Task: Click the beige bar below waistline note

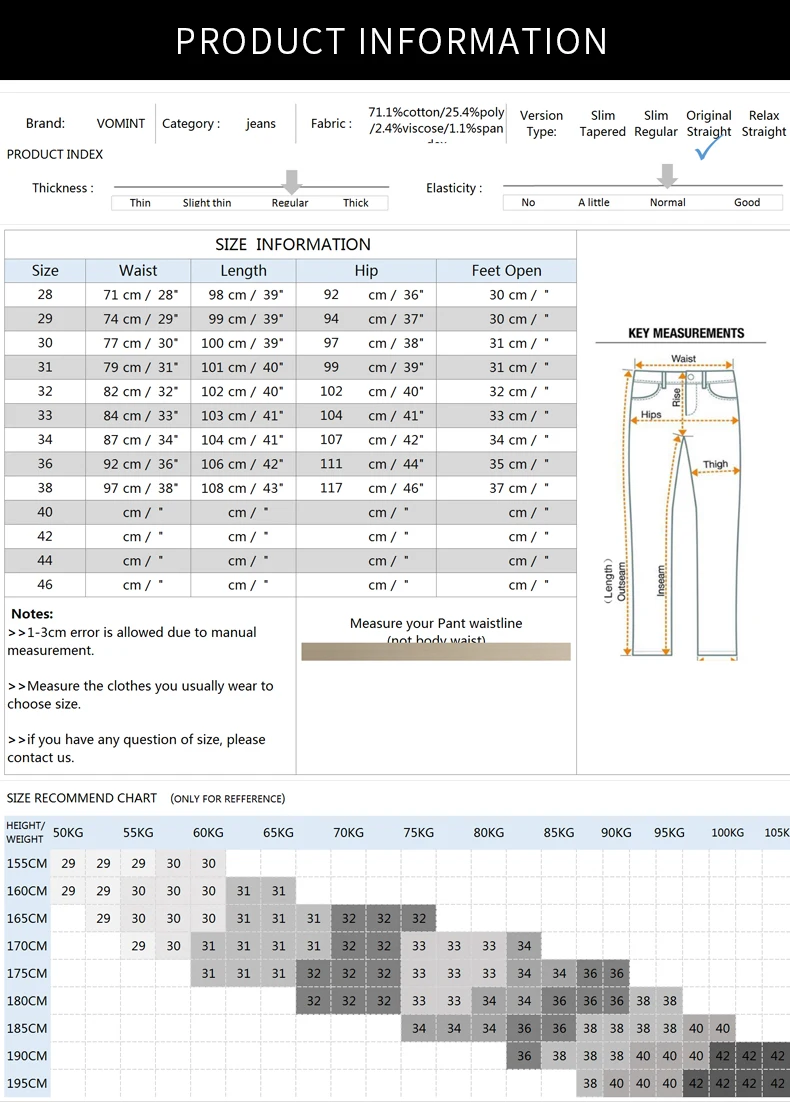Action: (x=436, y=652)
